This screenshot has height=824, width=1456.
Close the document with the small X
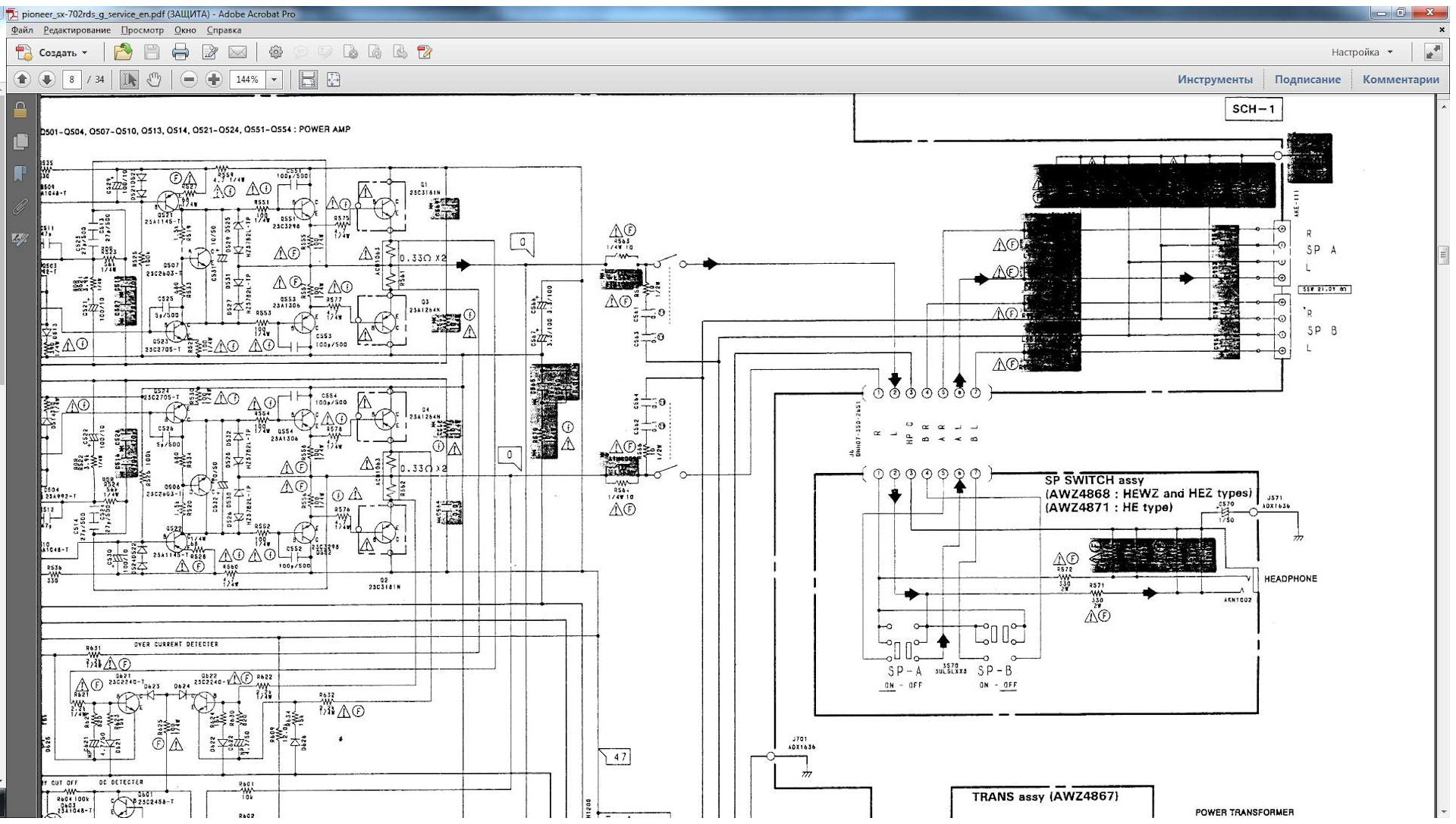(1442, 30)
